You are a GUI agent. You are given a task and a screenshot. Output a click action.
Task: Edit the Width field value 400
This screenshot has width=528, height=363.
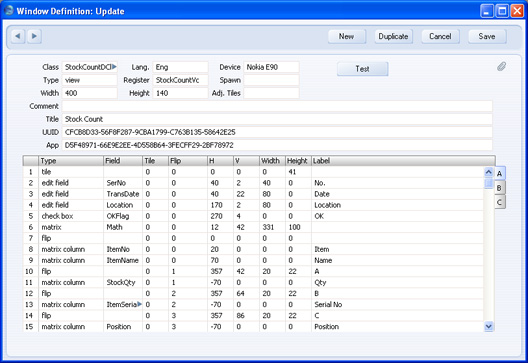(90, 93)
